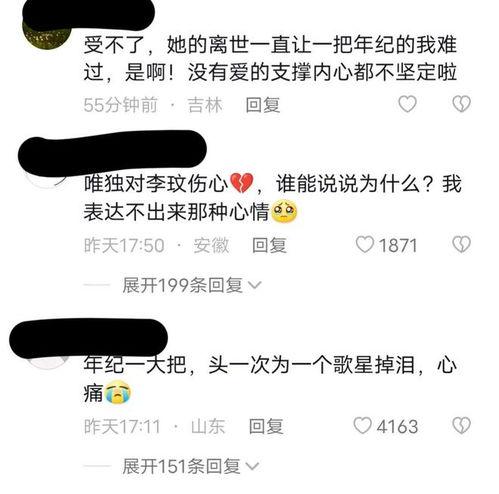Tap the crying emoji in last comment
499x494 pixels.
click(117, 392)
